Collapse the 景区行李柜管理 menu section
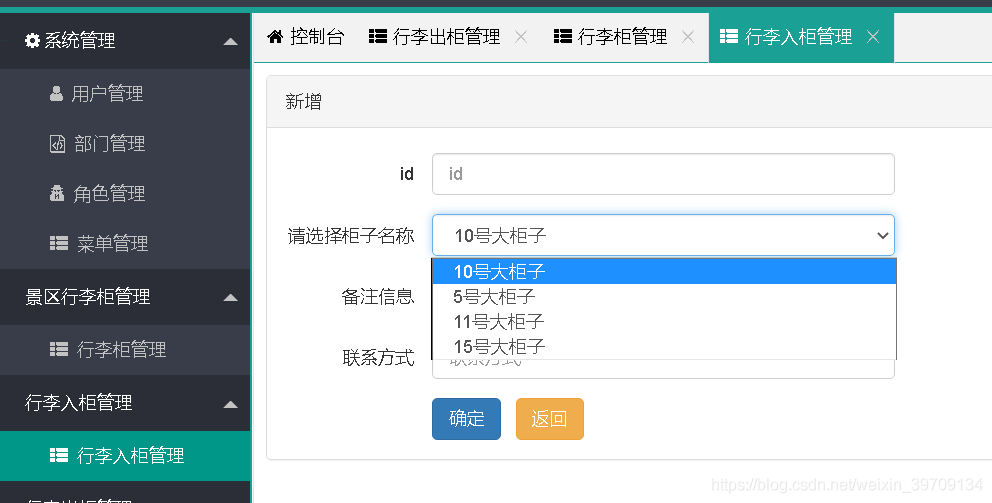 pyautogui.click(x=231, y=297)
